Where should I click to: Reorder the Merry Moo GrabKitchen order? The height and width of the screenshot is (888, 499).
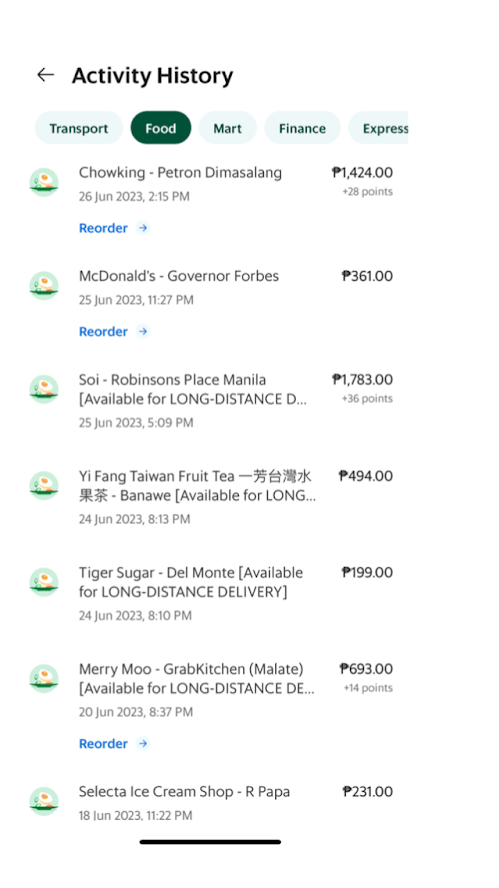113,744
